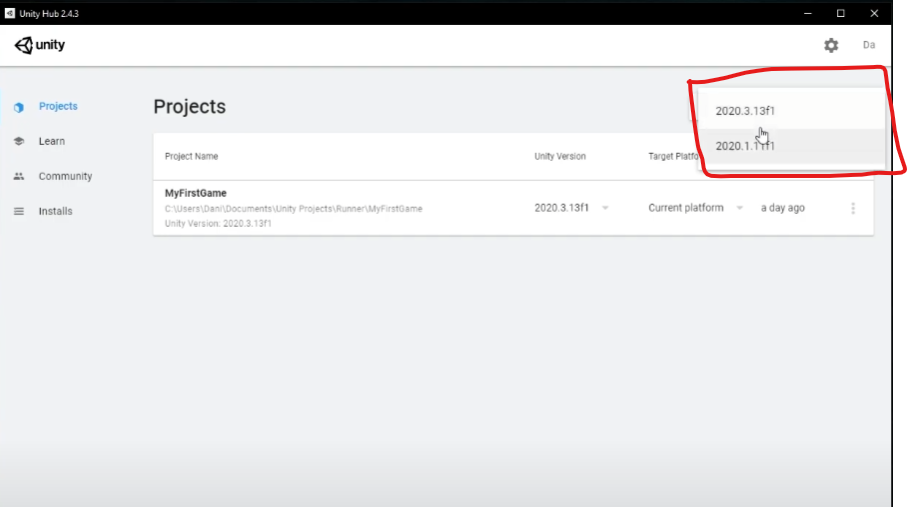Click the 'a day ago' modified time
Image resolution: width=909 pixels, height=507 pixels.
[782, 208]
